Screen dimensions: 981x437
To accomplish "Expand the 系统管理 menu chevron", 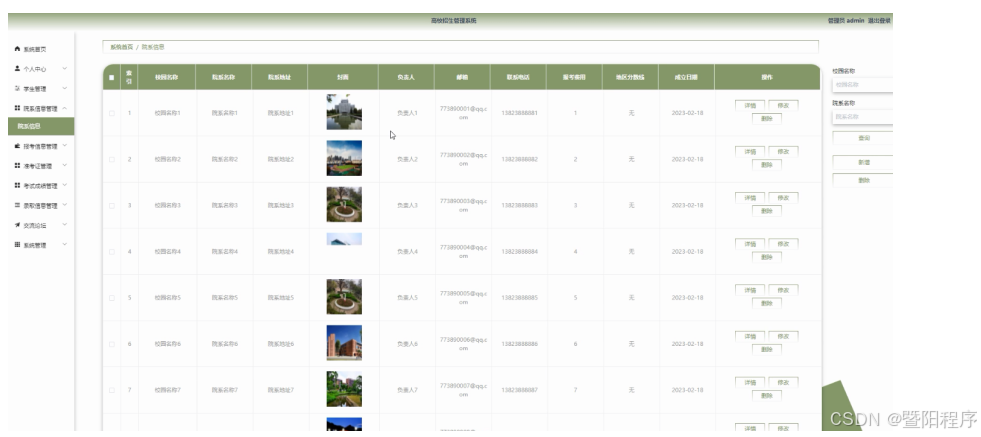I will pos(64,245).
